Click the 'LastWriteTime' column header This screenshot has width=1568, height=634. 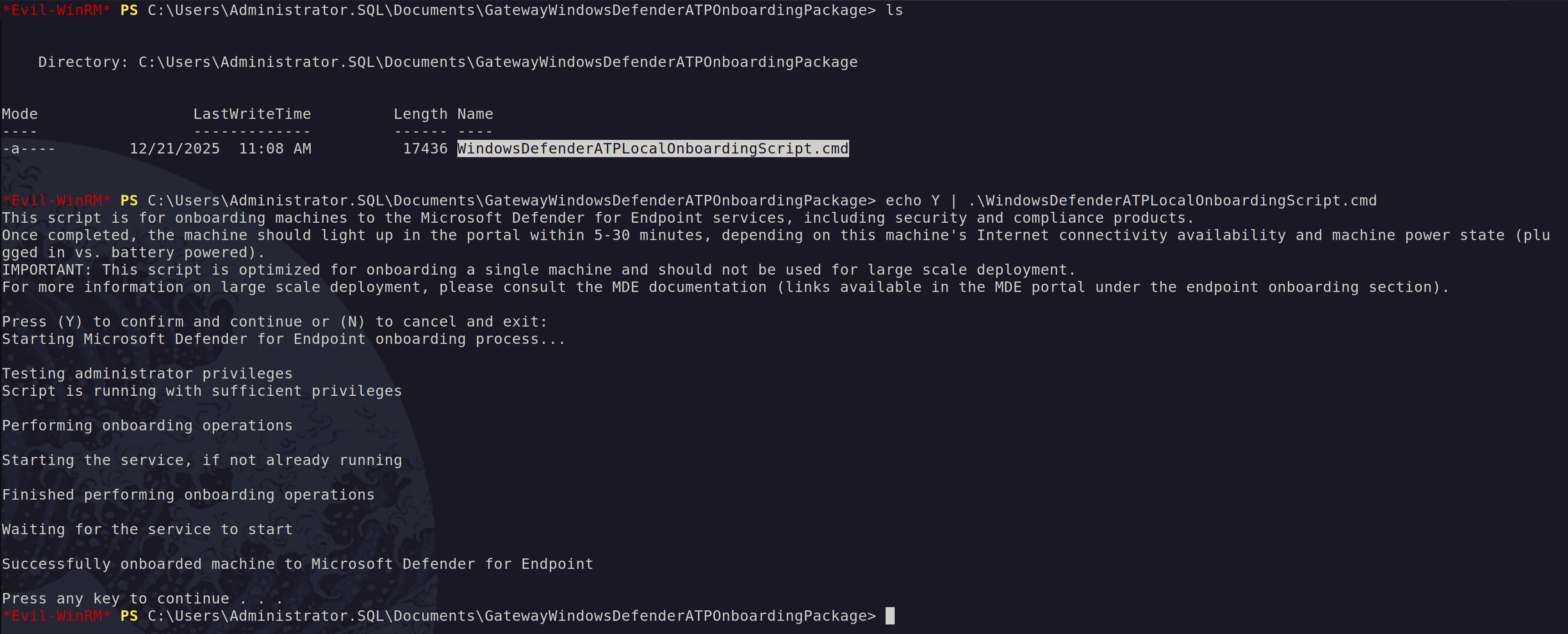(x=252, y=114)
